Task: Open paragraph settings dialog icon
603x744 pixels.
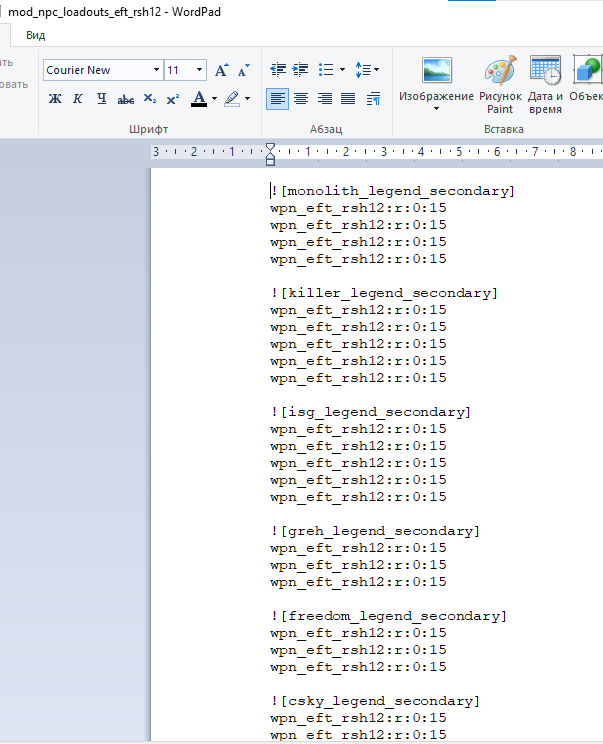Action: click(373, 99)
